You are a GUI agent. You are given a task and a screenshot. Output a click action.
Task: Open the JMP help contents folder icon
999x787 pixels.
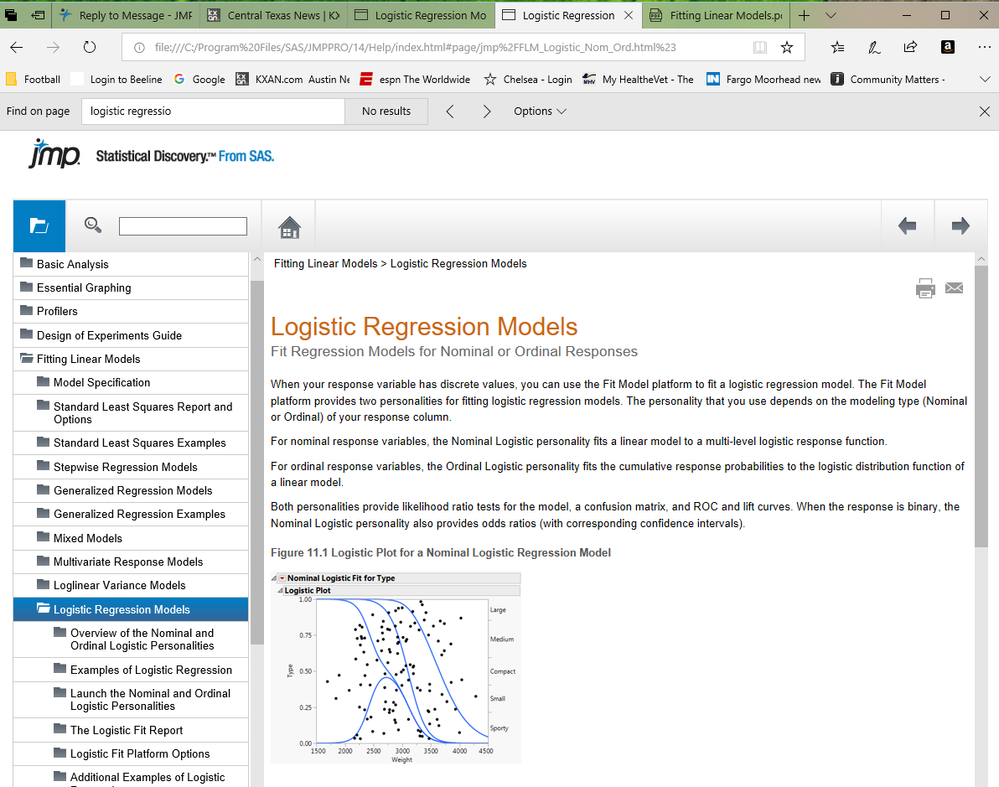(x=39, y=226)
